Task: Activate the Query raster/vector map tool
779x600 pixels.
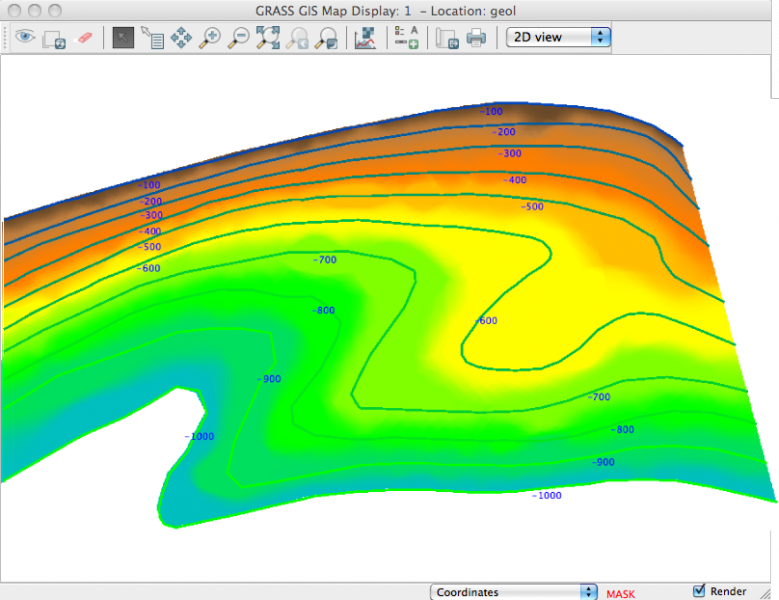Action: (x=153, y=38)
